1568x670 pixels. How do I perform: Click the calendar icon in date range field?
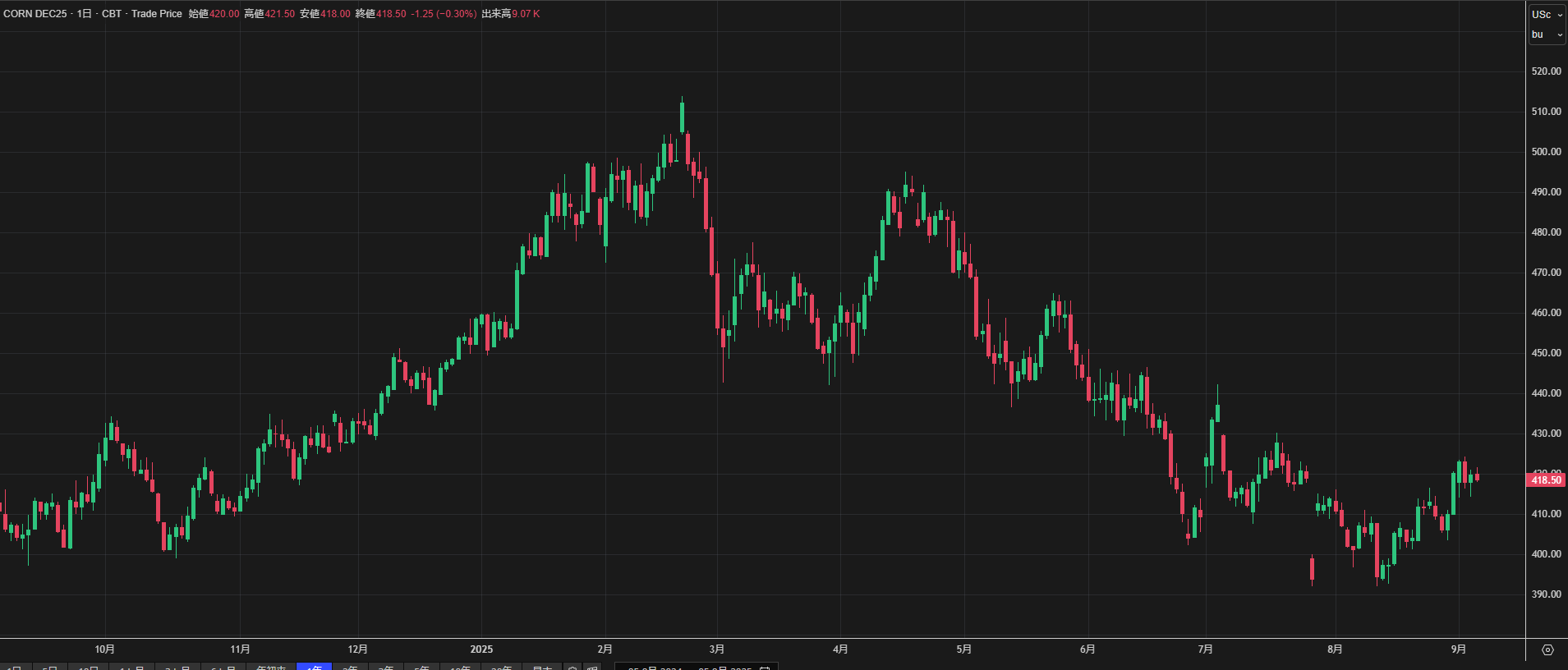tap(764, 668)
